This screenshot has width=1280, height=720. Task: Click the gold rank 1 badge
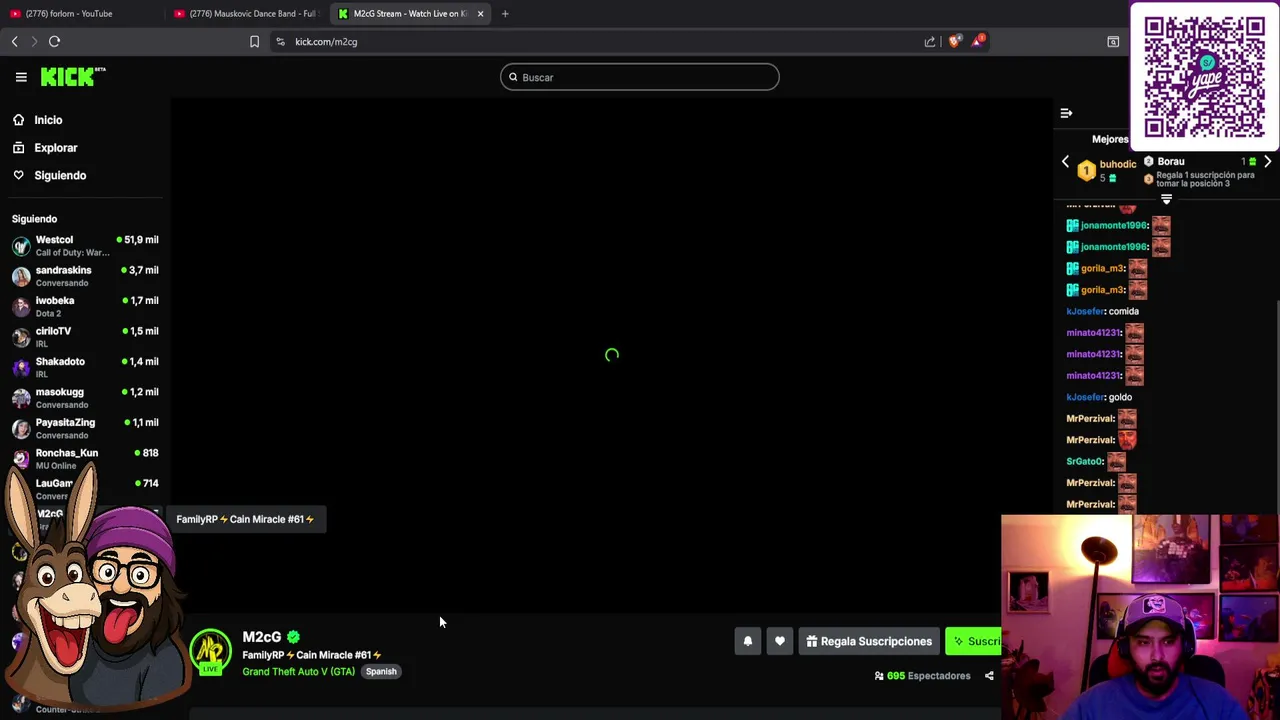tap(1086, 170)
